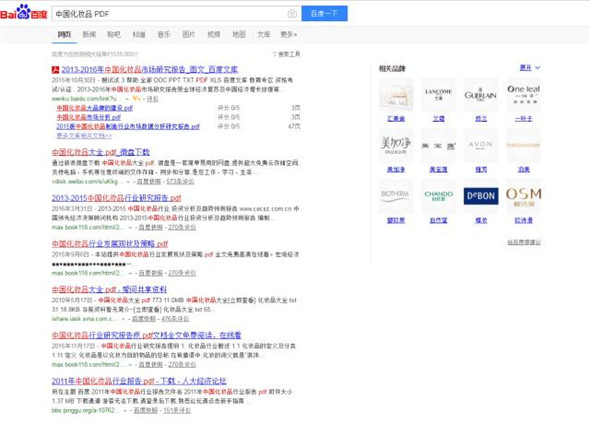Open the search tools filter
This screenshot has height=423, width=590.
(286, 54)
